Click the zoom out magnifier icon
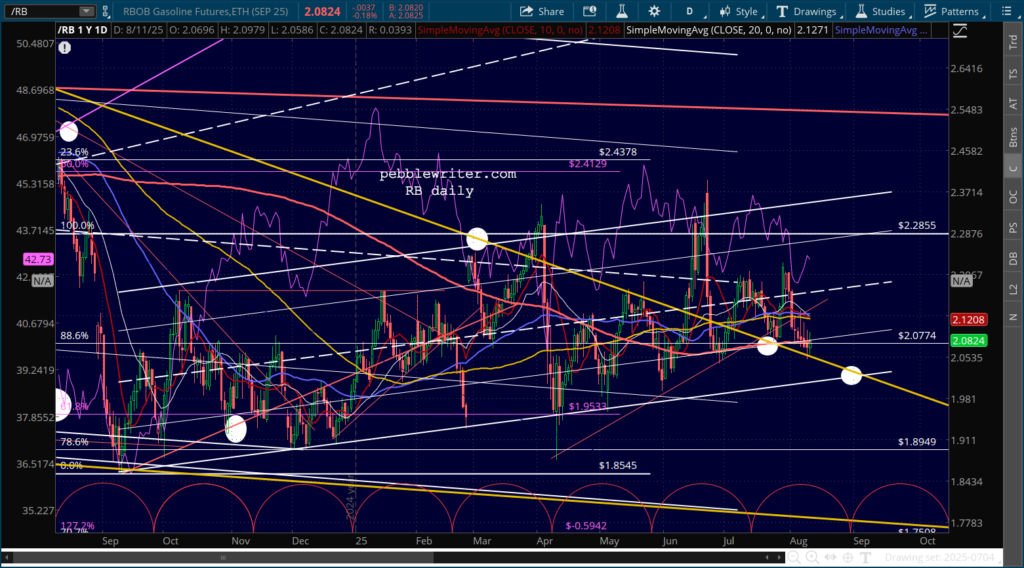Image resolution: width=1024 pixels, height=568 pixels. 793,558
